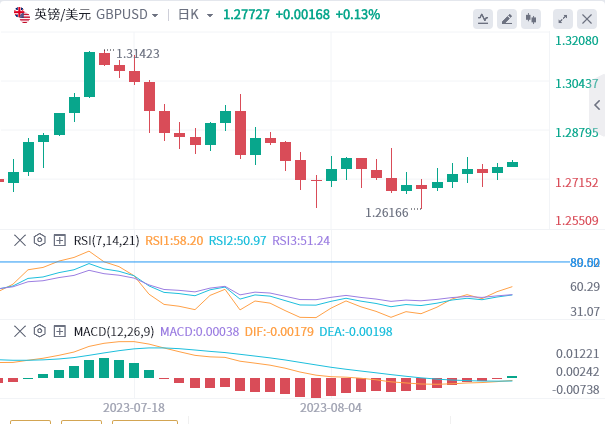Click the 1.31423 high price label
This screenshot has height=424, width=605.
point(137,54)
